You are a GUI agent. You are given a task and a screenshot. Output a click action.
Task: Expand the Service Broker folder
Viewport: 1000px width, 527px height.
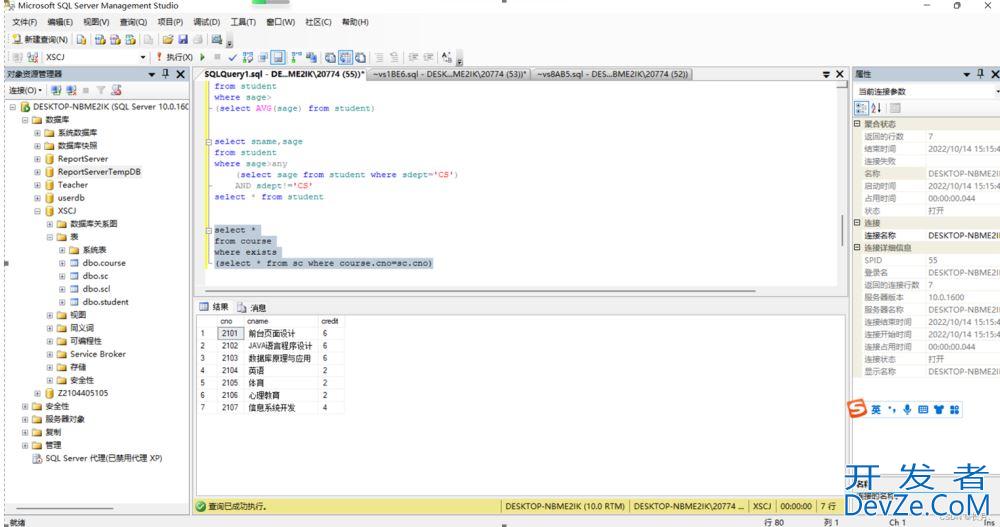click(x=50, y=354)
